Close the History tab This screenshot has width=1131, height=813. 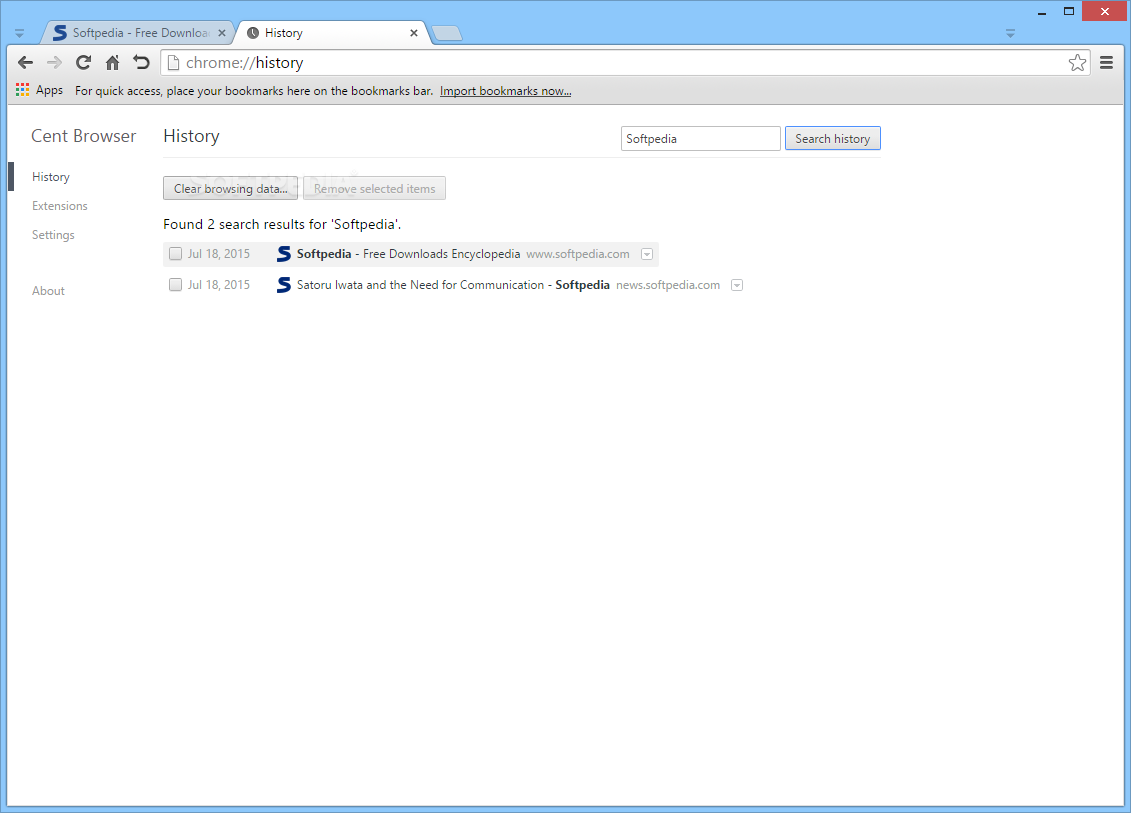coord(414,33)
